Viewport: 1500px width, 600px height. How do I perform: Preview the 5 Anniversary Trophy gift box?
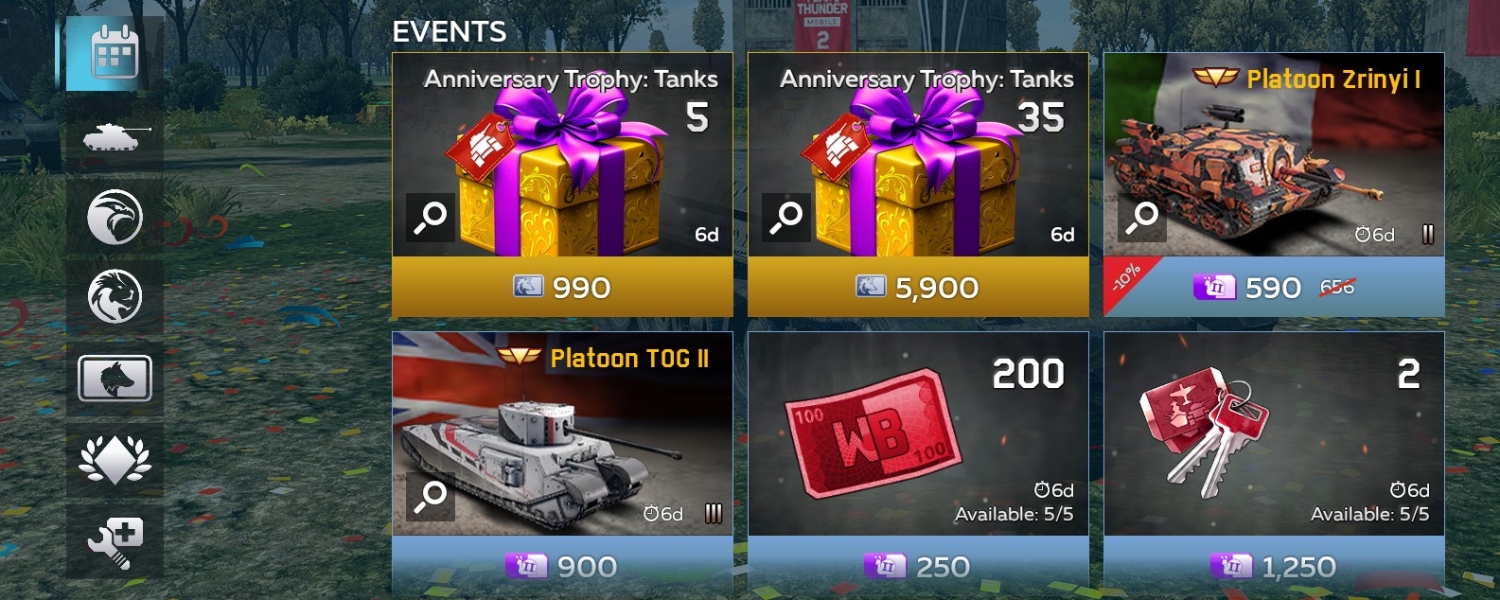click(430, 218)
